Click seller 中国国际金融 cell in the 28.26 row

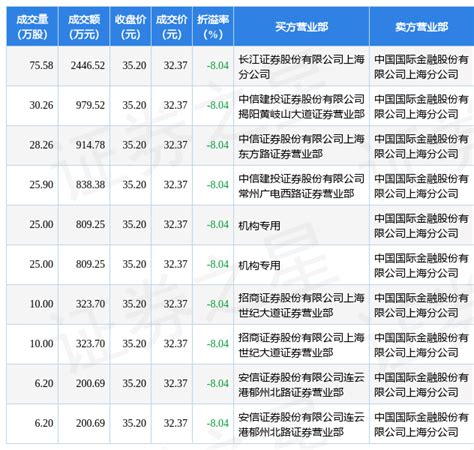(x=421, y=146)
